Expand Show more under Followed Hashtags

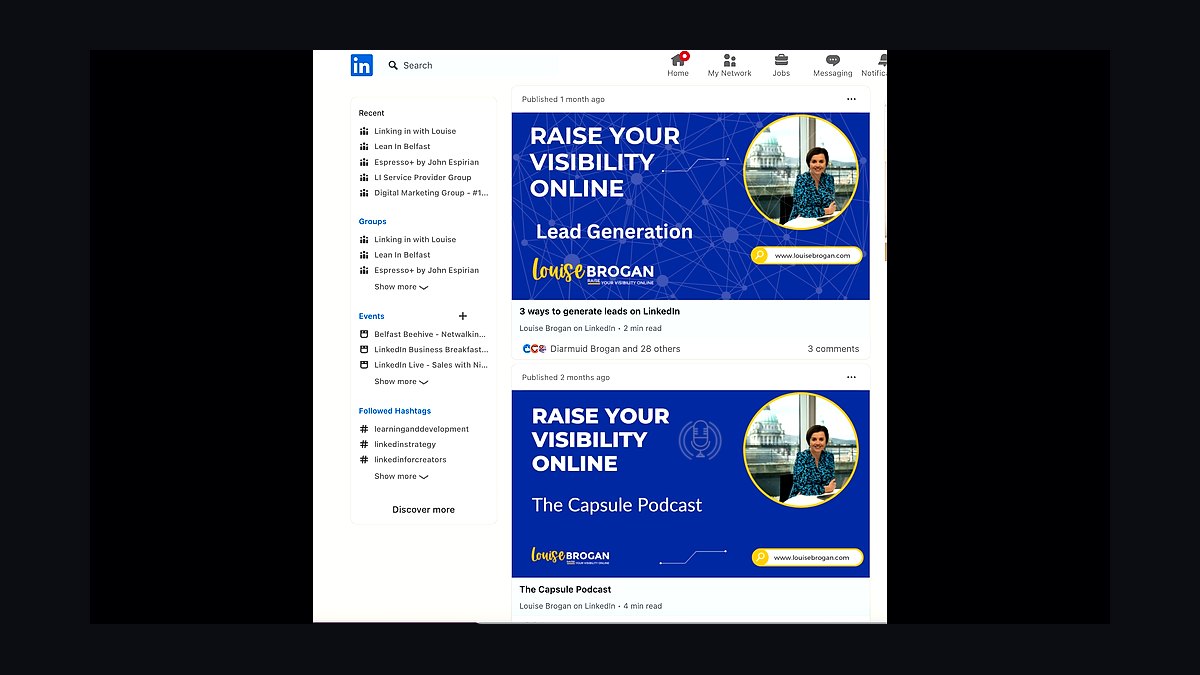[x=401, y=476]
